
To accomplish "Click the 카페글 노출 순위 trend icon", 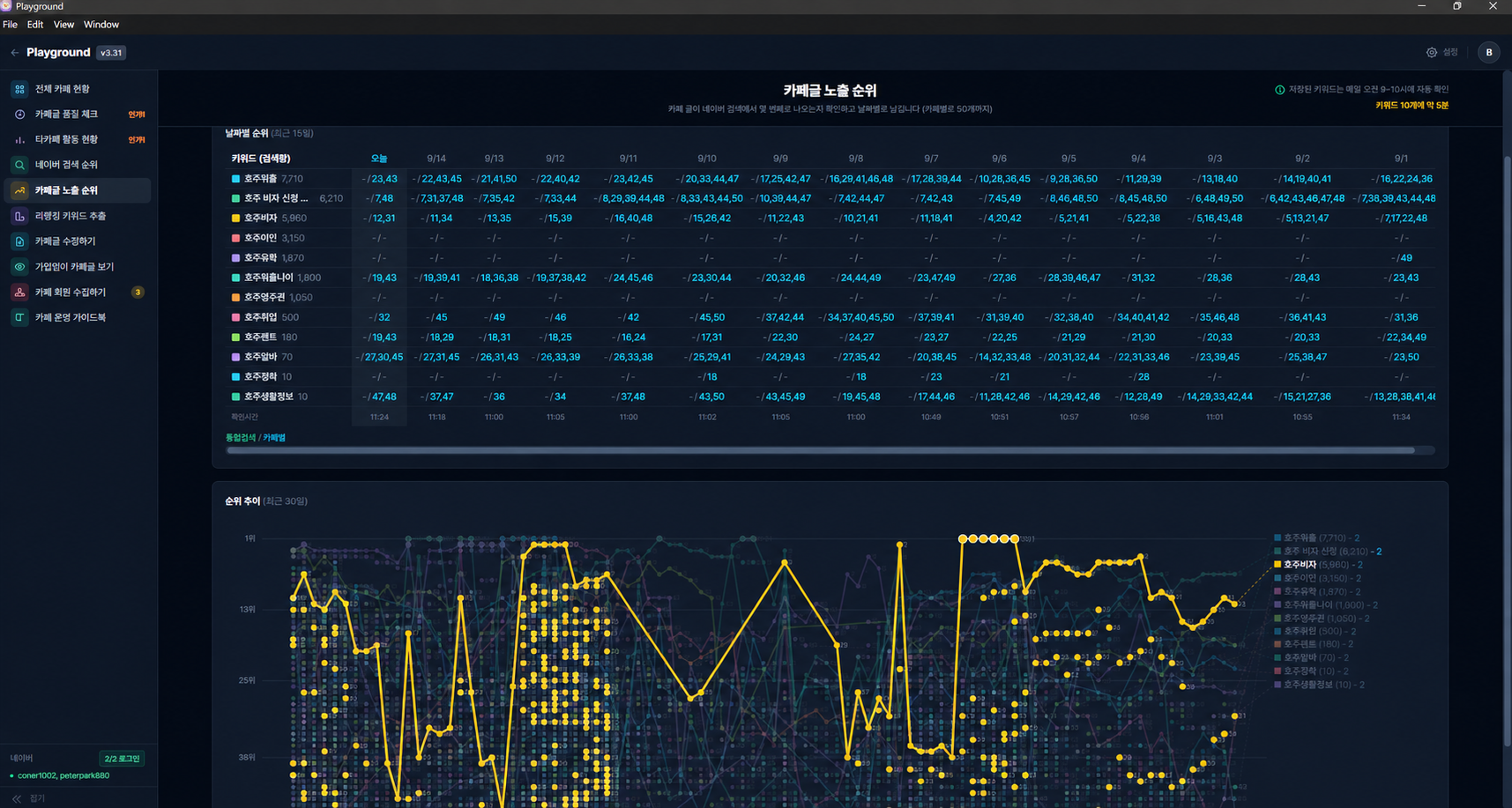I will pyautogui.click(x=19, y=190).
